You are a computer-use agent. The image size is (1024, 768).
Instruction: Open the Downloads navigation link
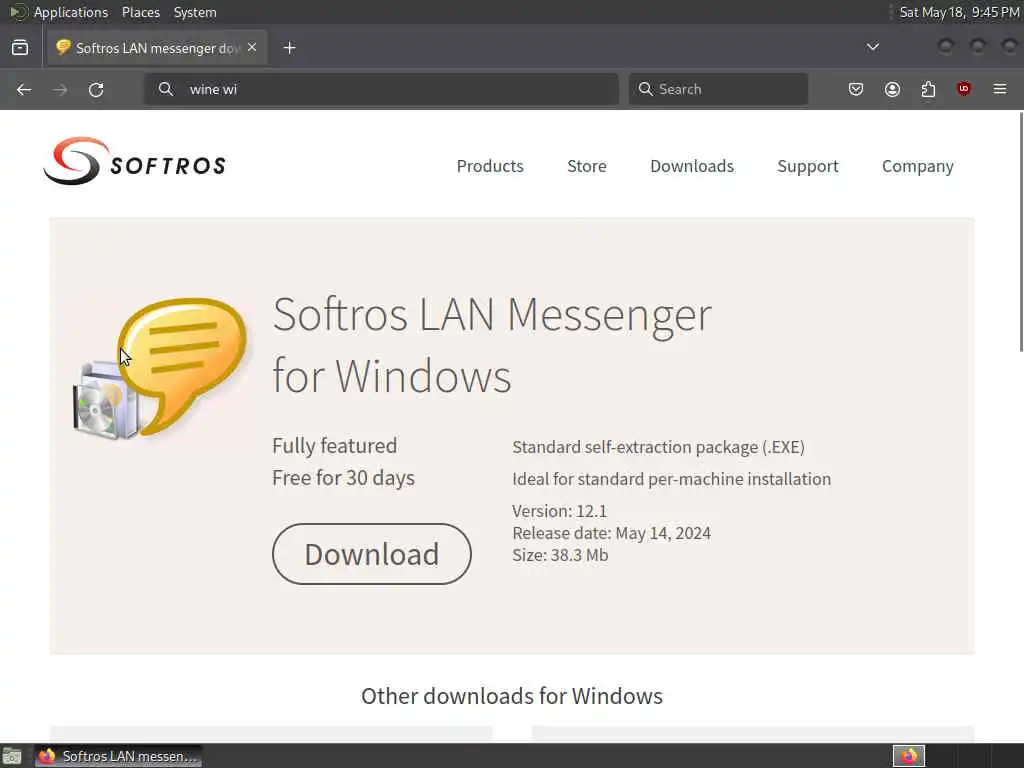coord(692,167)
